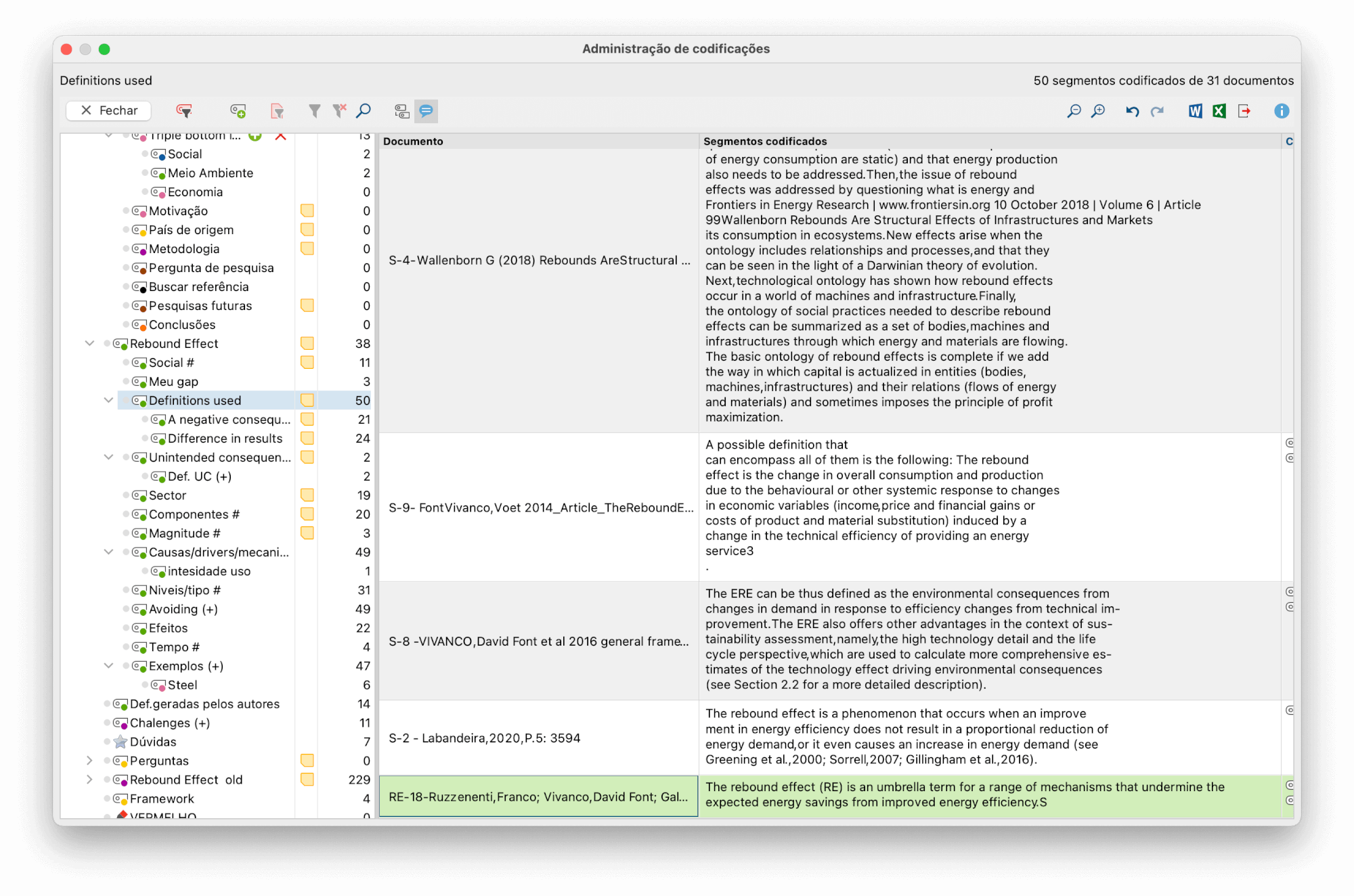Sort by the Documento column header
Image resolution: width=1354 pixels, height=896 pixels.
pyautogui.click(x=538, y=141)
